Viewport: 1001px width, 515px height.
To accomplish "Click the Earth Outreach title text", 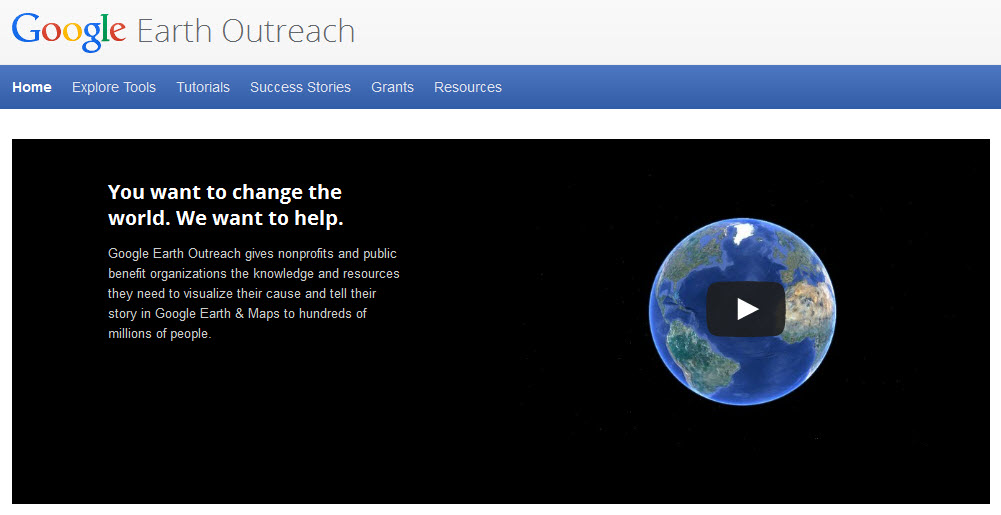I will point(245,31).
